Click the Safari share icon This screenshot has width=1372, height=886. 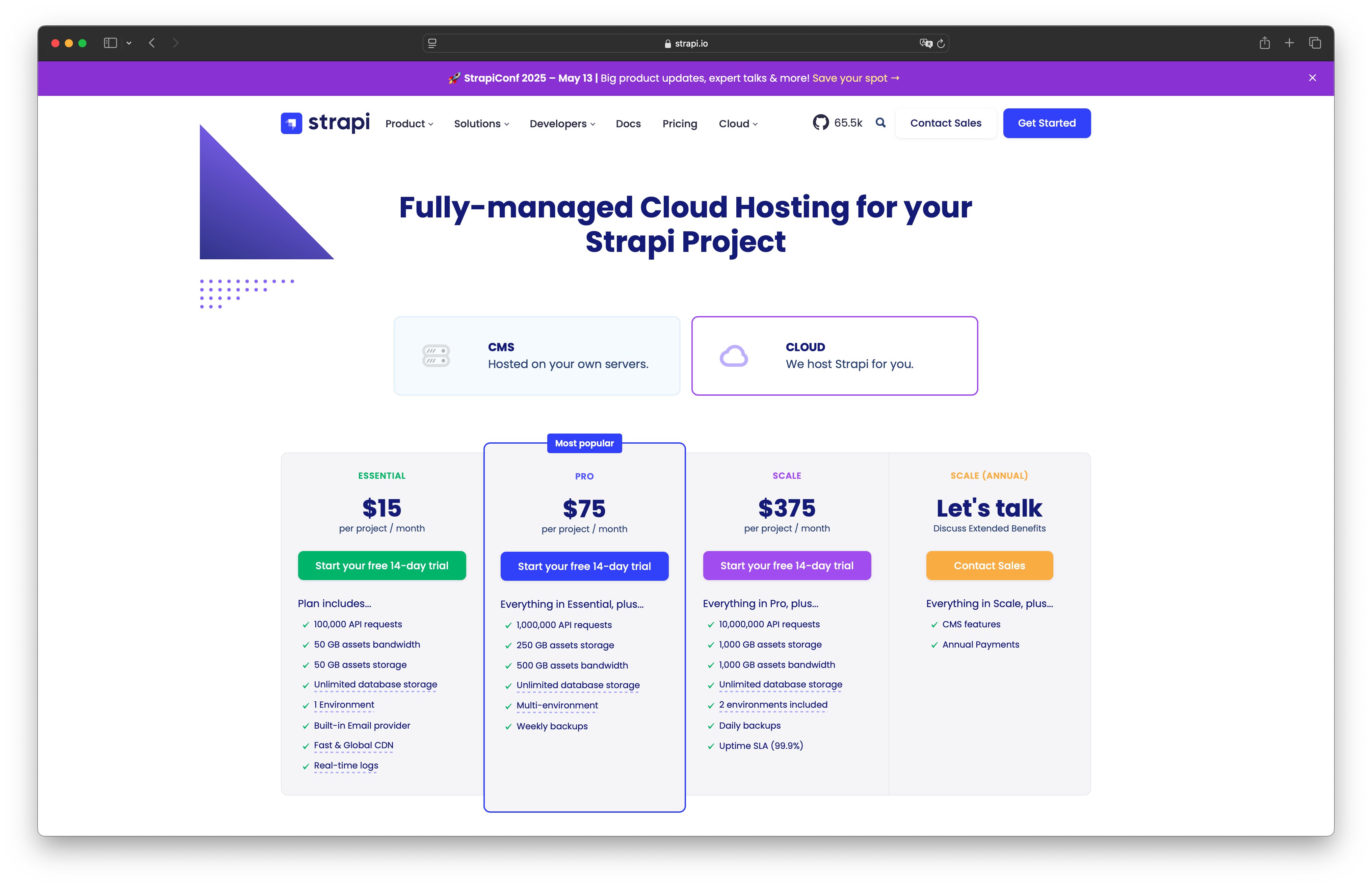click(1264, 43)
